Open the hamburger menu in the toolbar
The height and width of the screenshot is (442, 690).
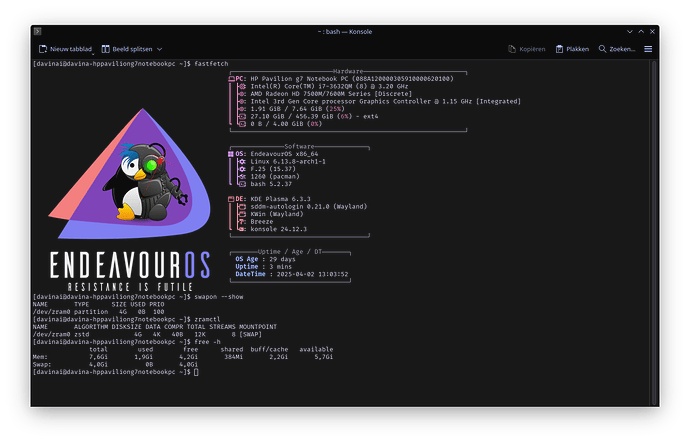(x=648, y=48)
